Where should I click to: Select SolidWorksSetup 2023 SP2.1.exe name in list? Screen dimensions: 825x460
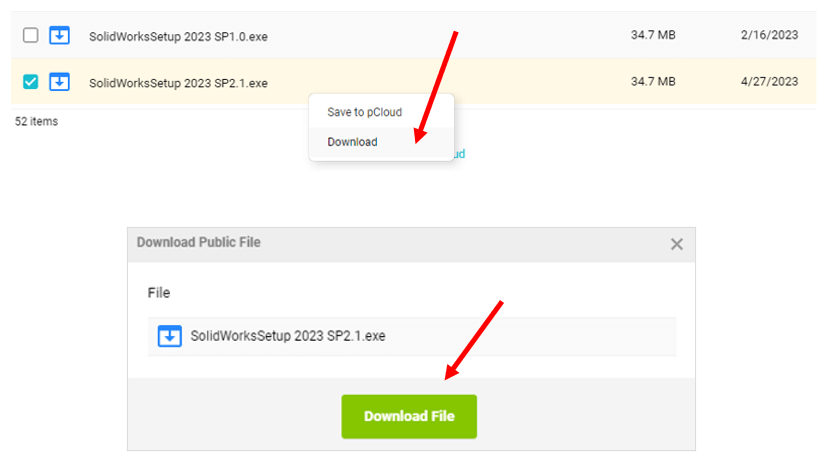pos(178,83)
